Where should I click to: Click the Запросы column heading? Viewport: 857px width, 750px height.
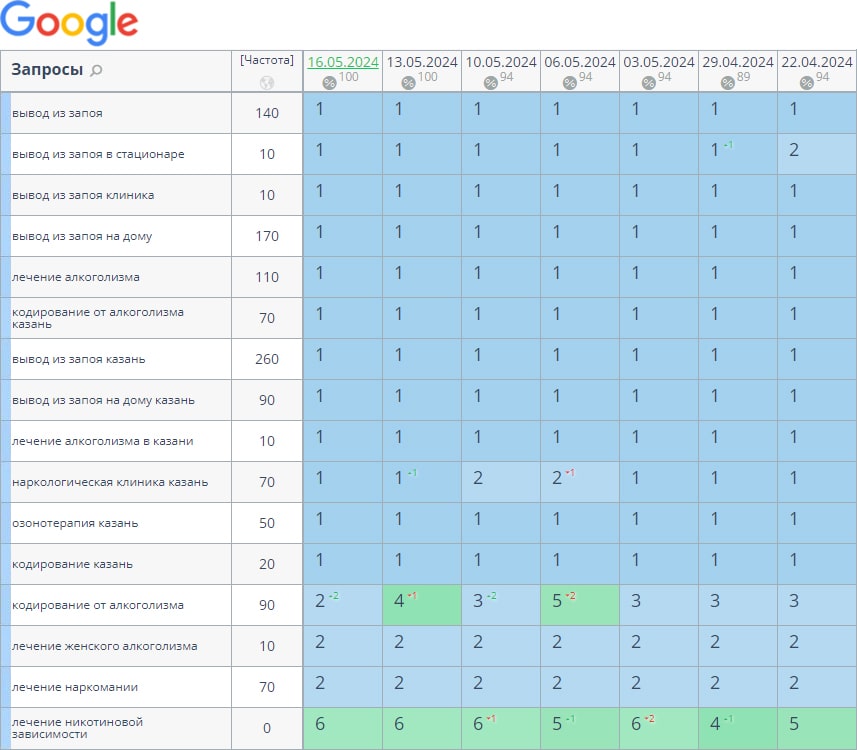[46, 70]
